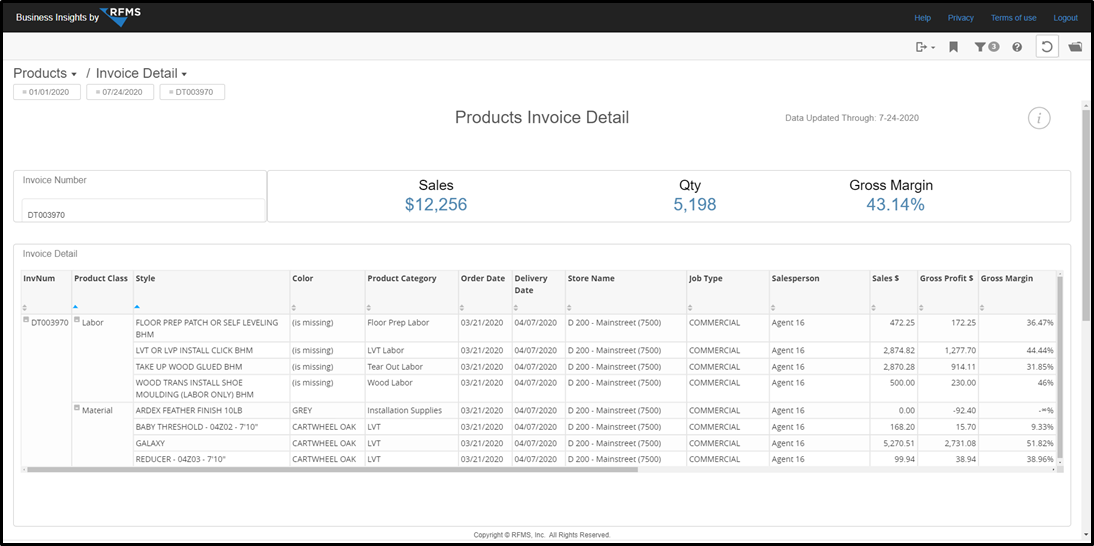Select LVT OR LVP INSTALL CLICK BHM
The width and height of the screenshot is (1094, 546).
212,350
